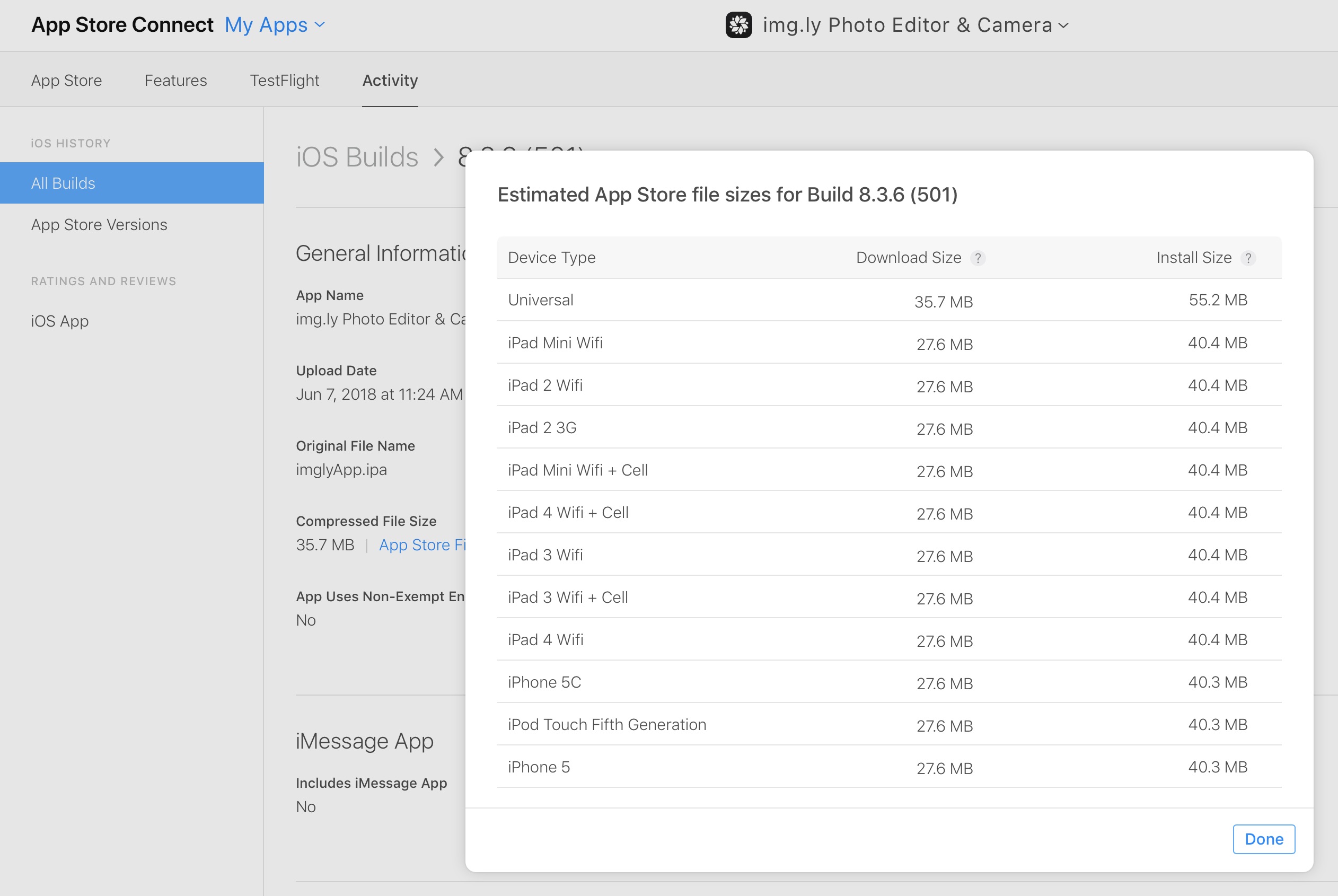1338x896 pixels.
Task: Select the iPad 4 Wifi row label
Action: [545, 639]
